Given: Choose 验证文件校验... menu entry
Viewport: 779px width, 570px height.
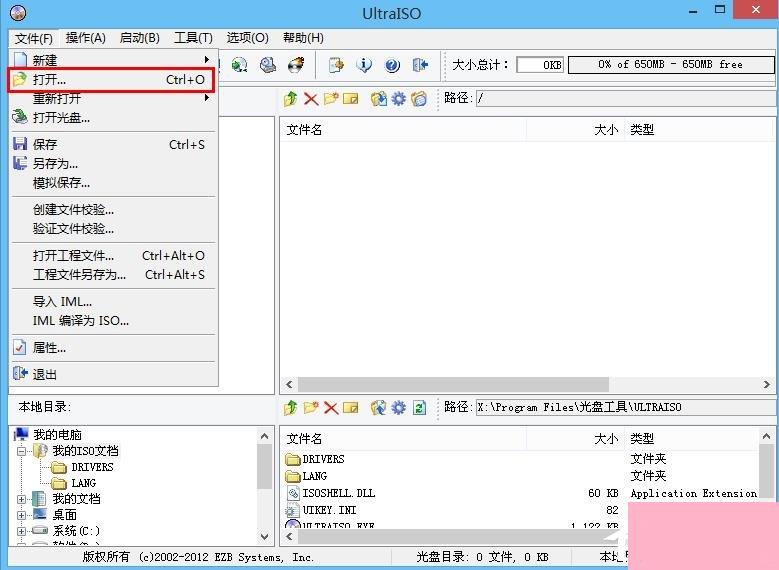Looking at the screenshot, I should coord(113,229).
